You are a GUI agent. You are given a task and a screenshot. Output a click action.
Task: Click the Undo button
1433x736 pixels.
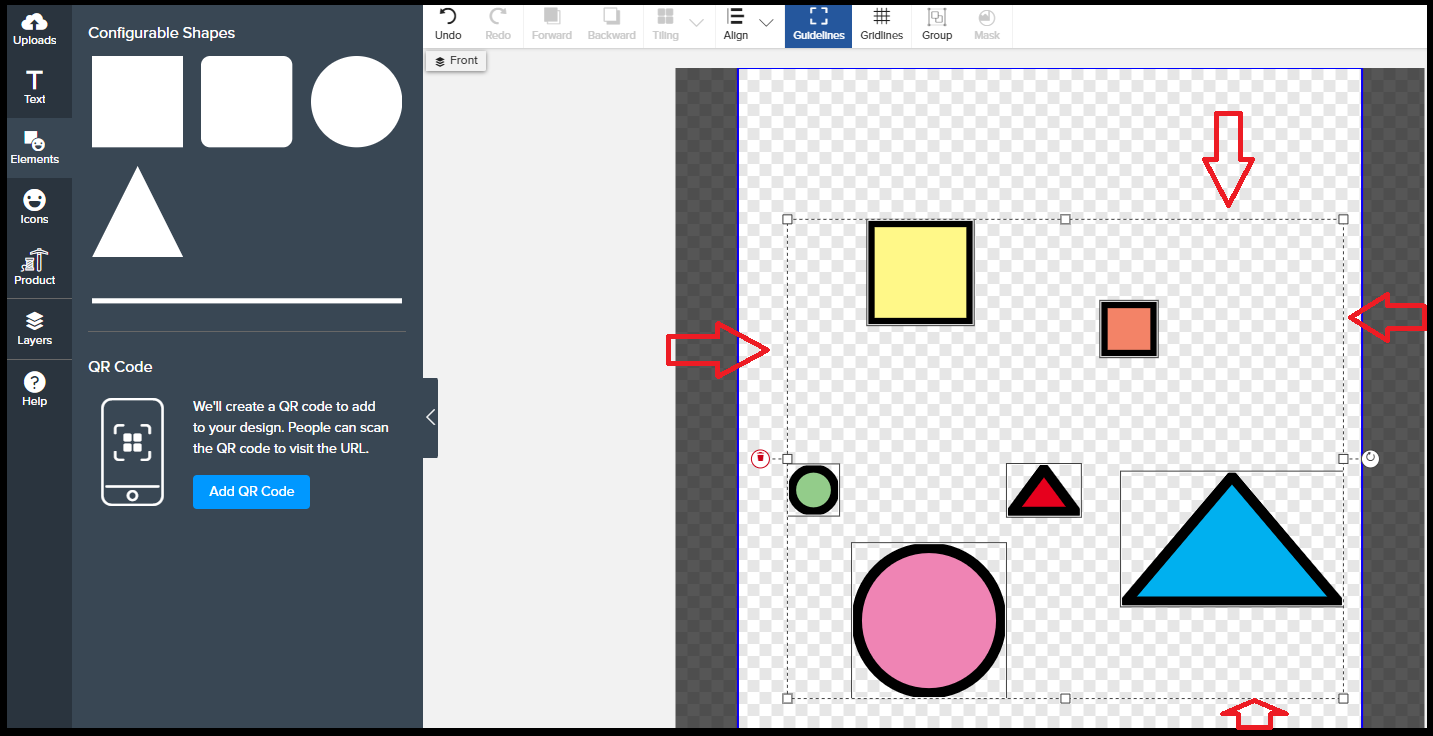(448, 24)
